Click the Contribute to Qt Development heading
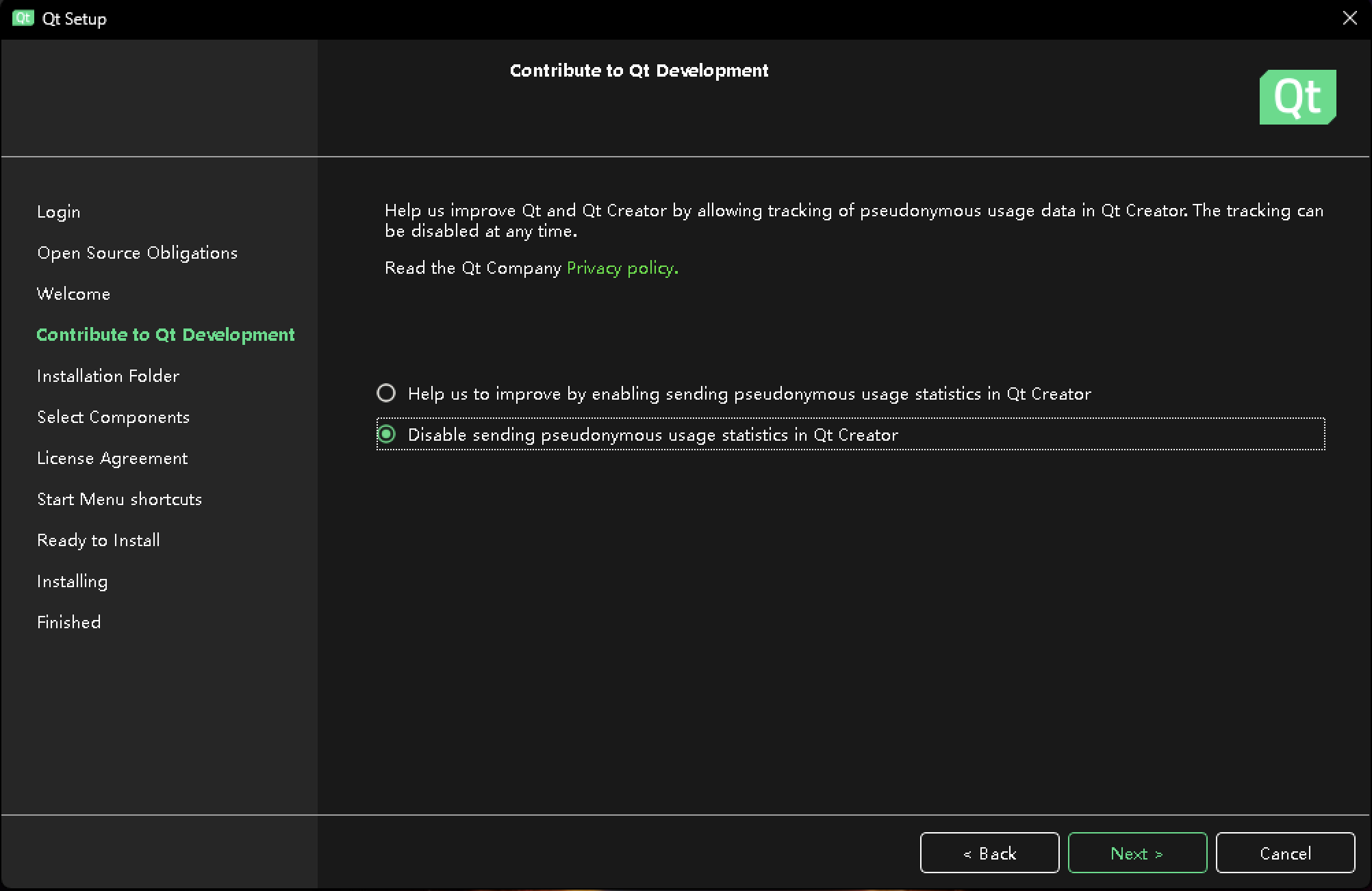This screenshot has height=891, width=1372. click(x=639, y=70)
